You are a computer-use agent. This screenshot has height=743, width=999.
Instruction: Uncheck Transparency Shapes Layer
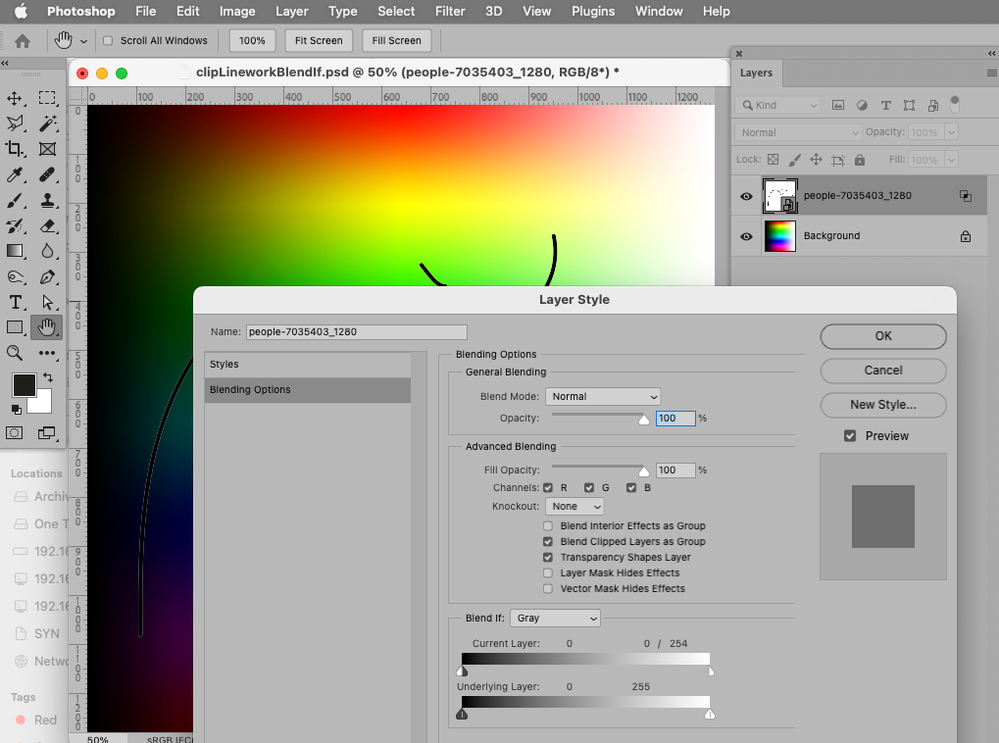tap(548, 557)
